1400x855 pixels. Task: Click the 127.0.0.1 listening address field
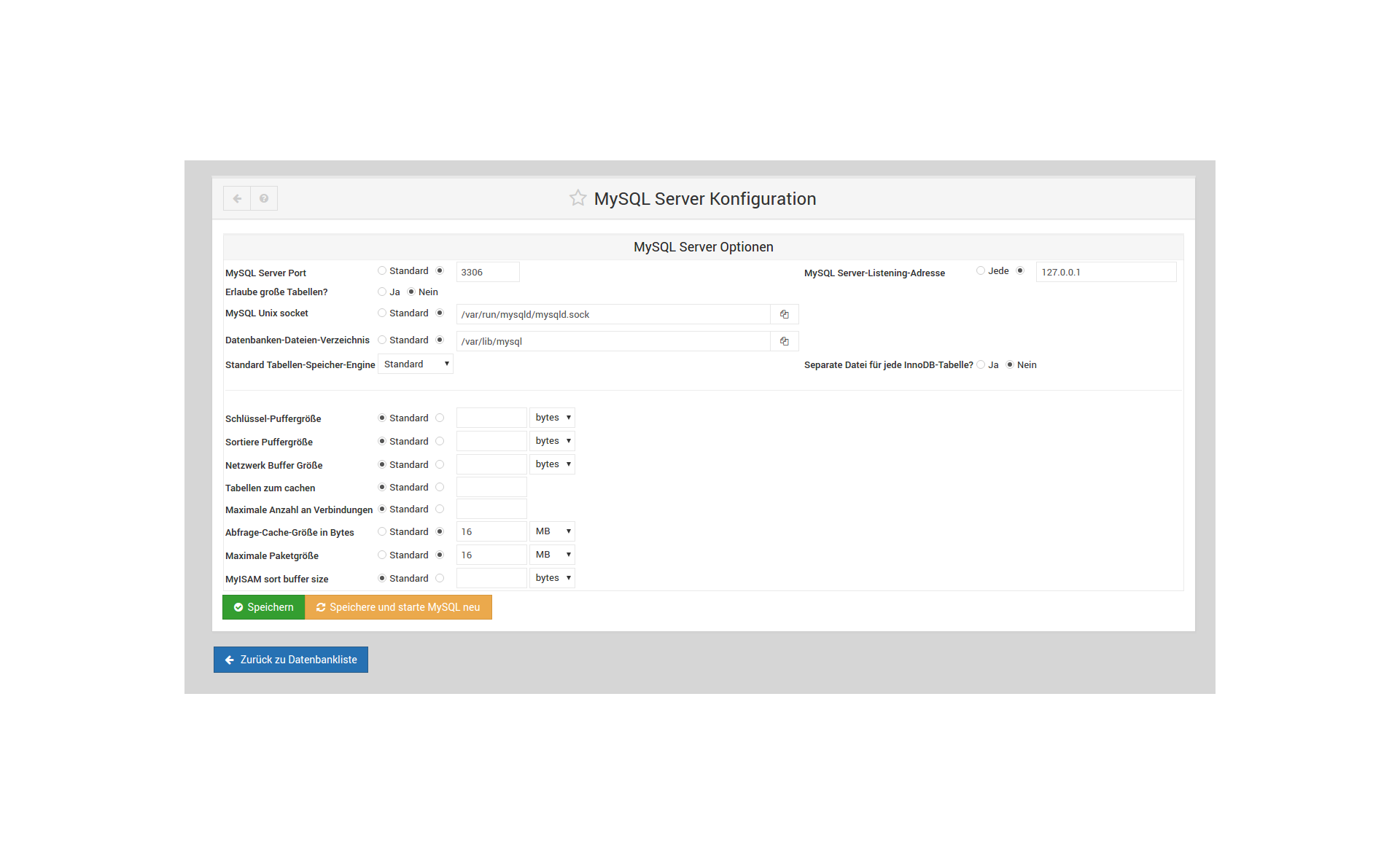pos(1105,272)
